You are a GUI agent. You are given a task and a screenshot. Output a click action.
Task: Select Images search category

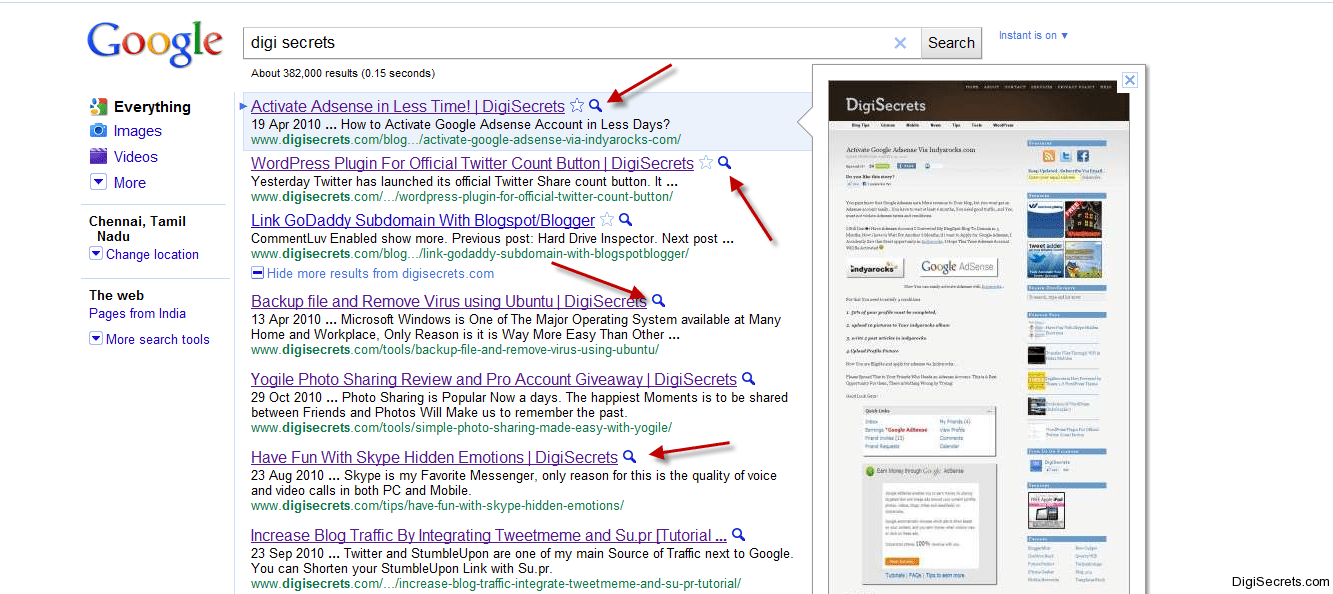pos(138,131)
